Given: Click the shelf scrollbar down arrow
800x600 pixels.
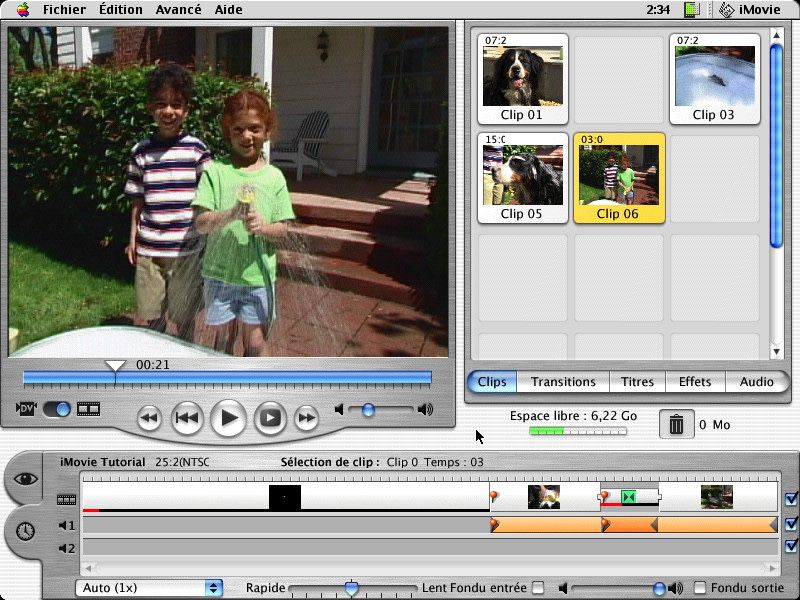Looking at the screenshot, I should click(776, 352).
